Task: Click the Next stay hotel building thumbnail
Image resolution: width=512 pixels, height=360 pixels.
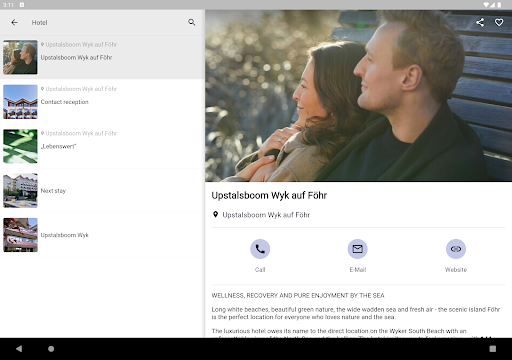Action: point(20,190)
